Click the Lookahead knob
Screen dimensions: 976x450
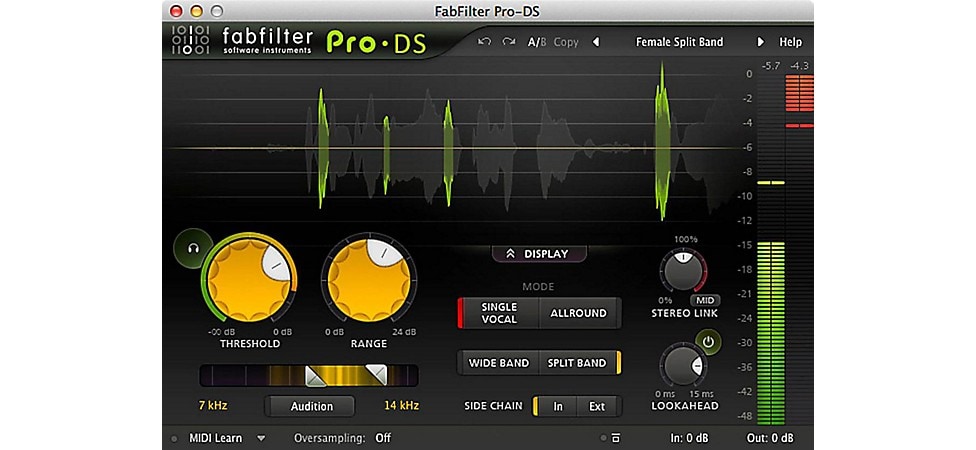click(x=683, y=366)
